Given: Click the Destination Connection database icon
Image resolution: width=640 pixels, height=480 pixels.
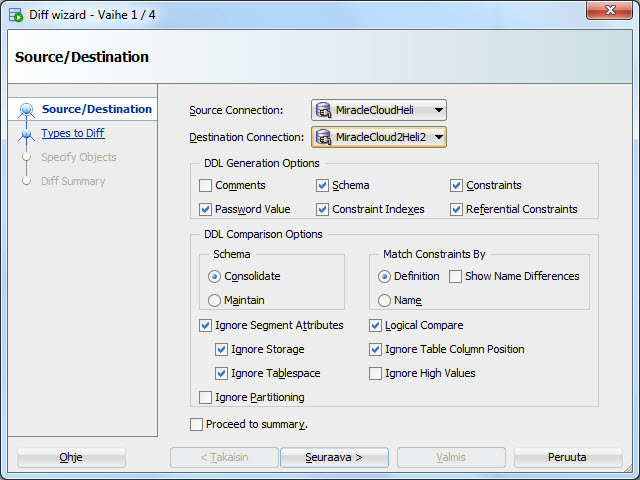Looking at the screenshot, I should pos(323,137).
